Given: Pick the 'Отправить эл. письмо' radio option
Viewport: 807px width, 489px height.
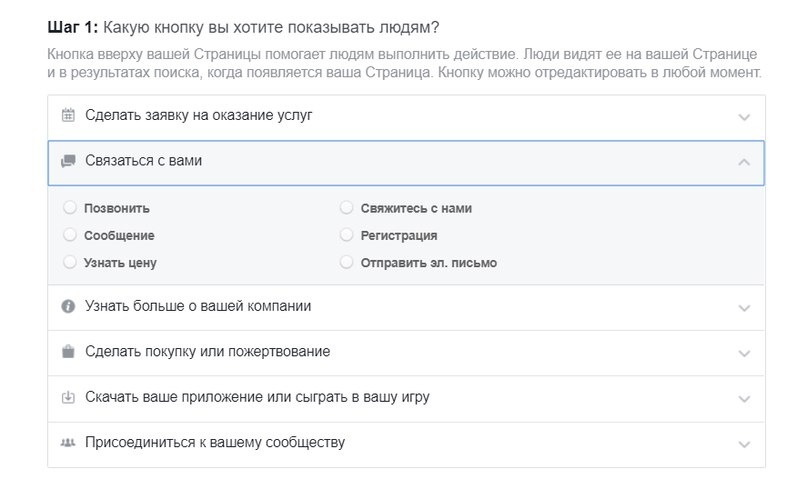Looking at the screenshot, I should pyautogui.click(x=346, y=262).
